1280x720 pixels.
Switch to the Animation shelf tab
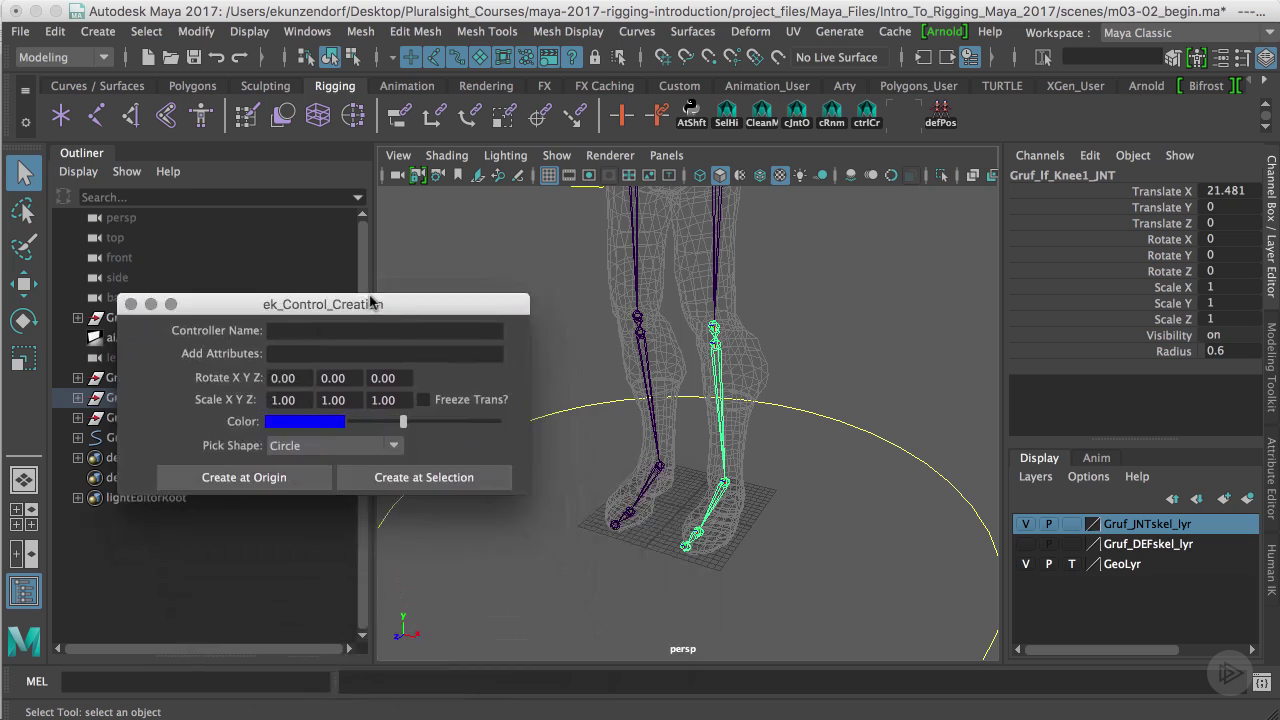[x=407, y=86]
